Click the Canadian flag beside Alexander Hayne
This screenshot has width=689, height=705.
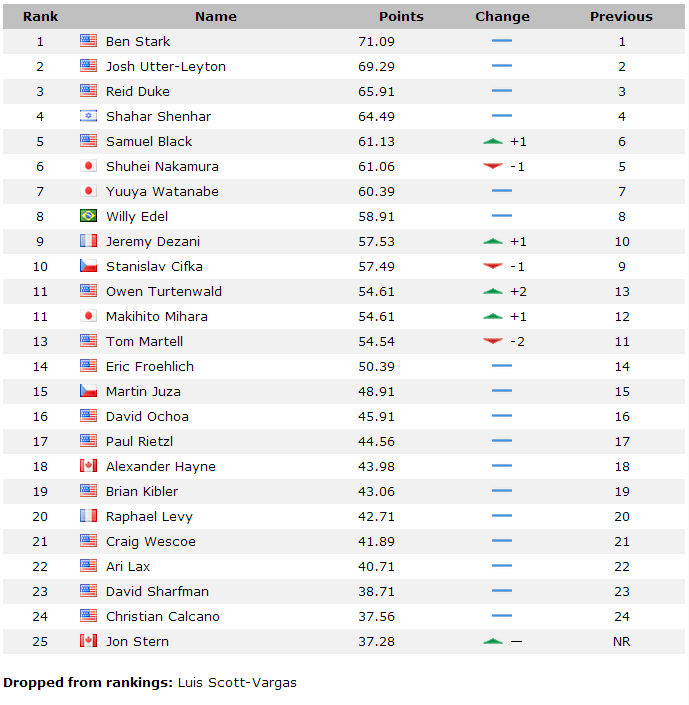pos(88,466)
